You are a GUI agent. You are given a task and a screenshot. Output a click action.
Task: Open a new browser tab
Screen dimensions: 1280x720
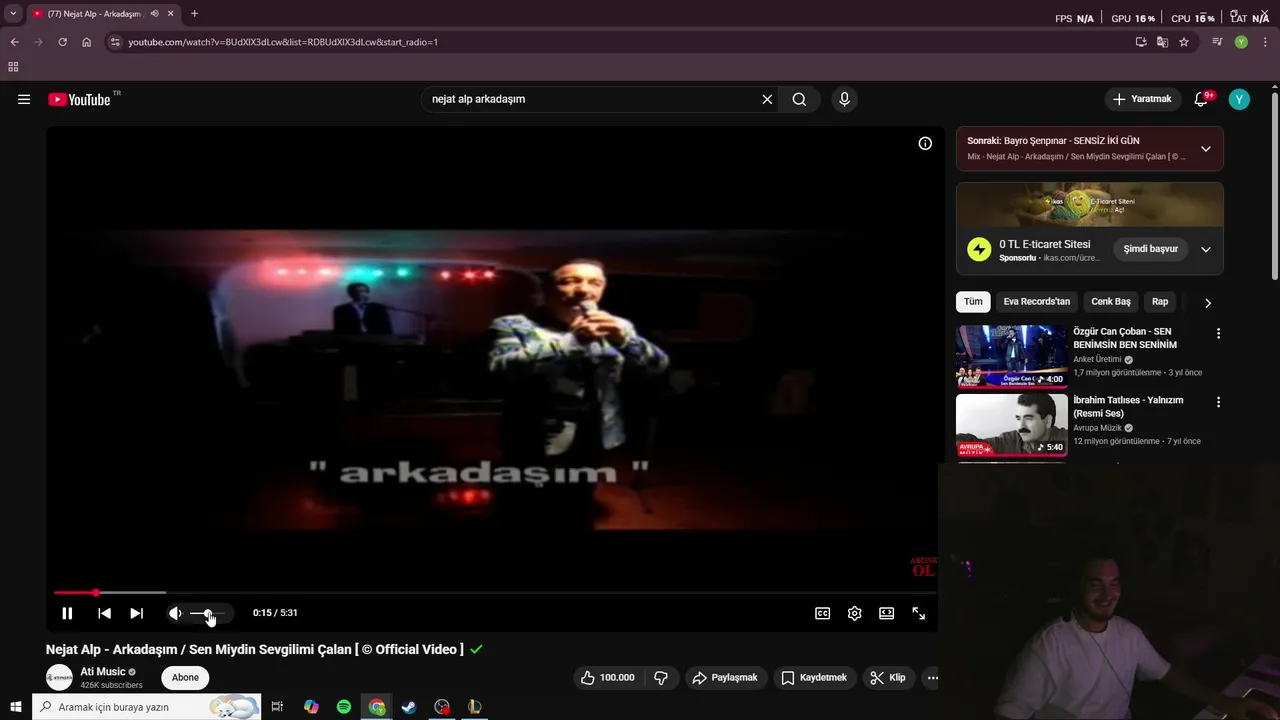[194, 14]
